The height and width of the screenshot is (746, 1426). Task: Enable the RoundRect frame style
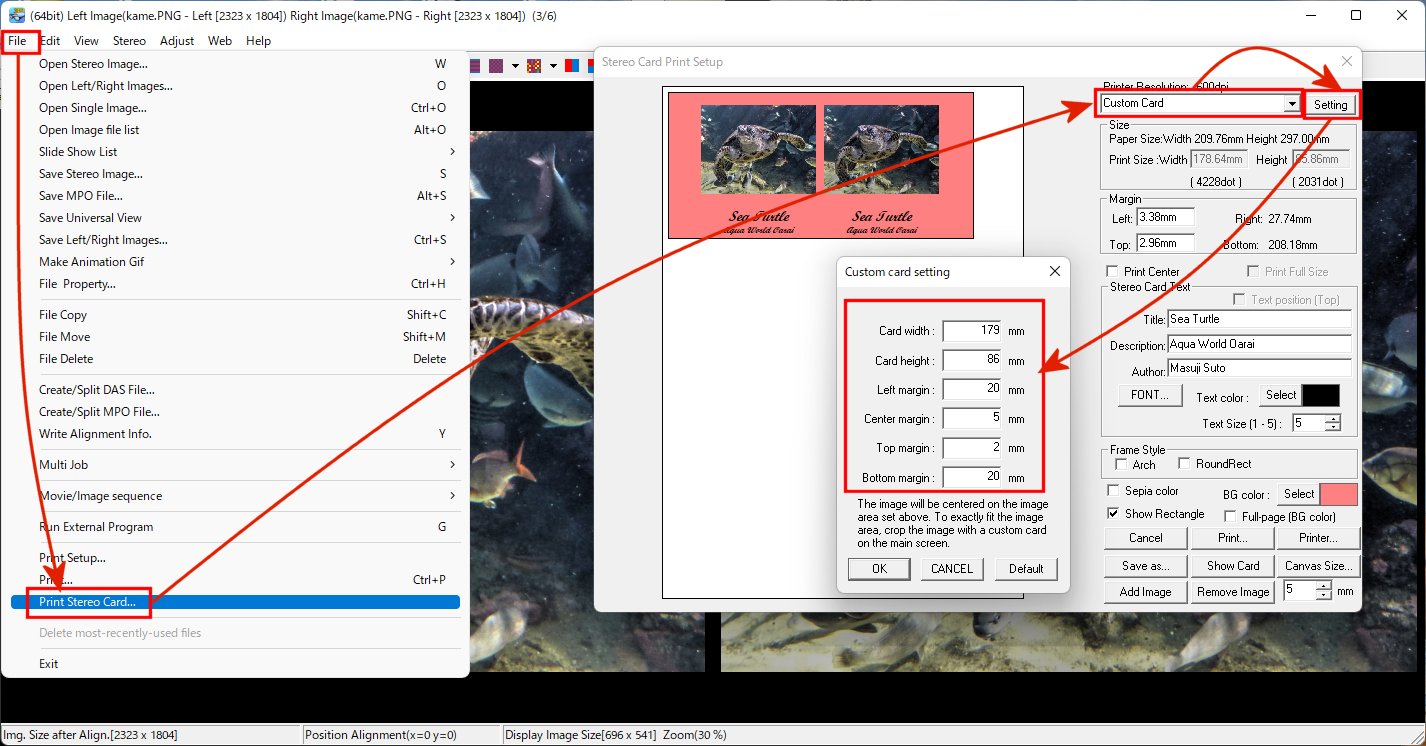click(1184, 464)
